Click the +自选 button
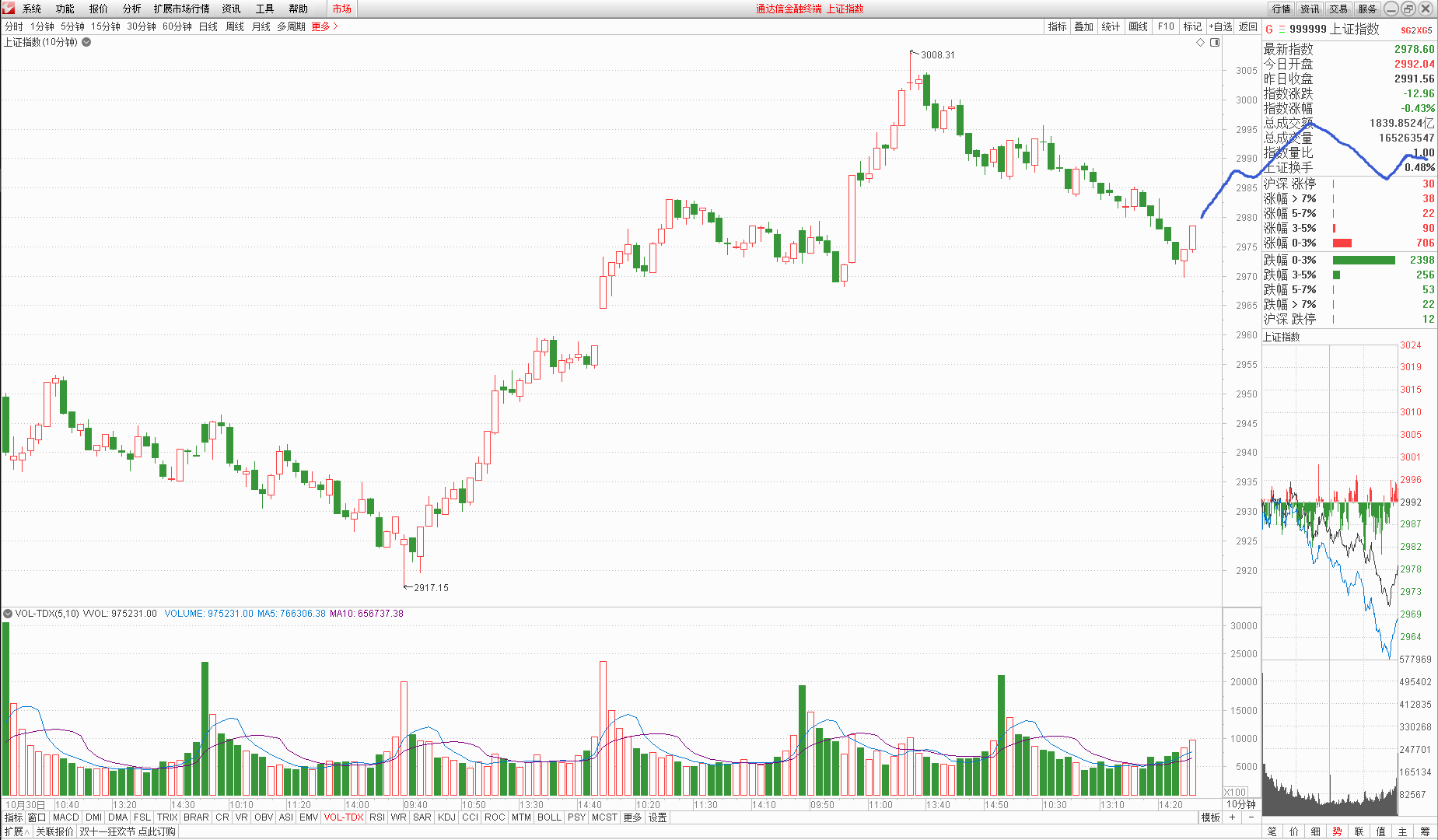This screenshot has height=840, width=1438. [1220, 26]
